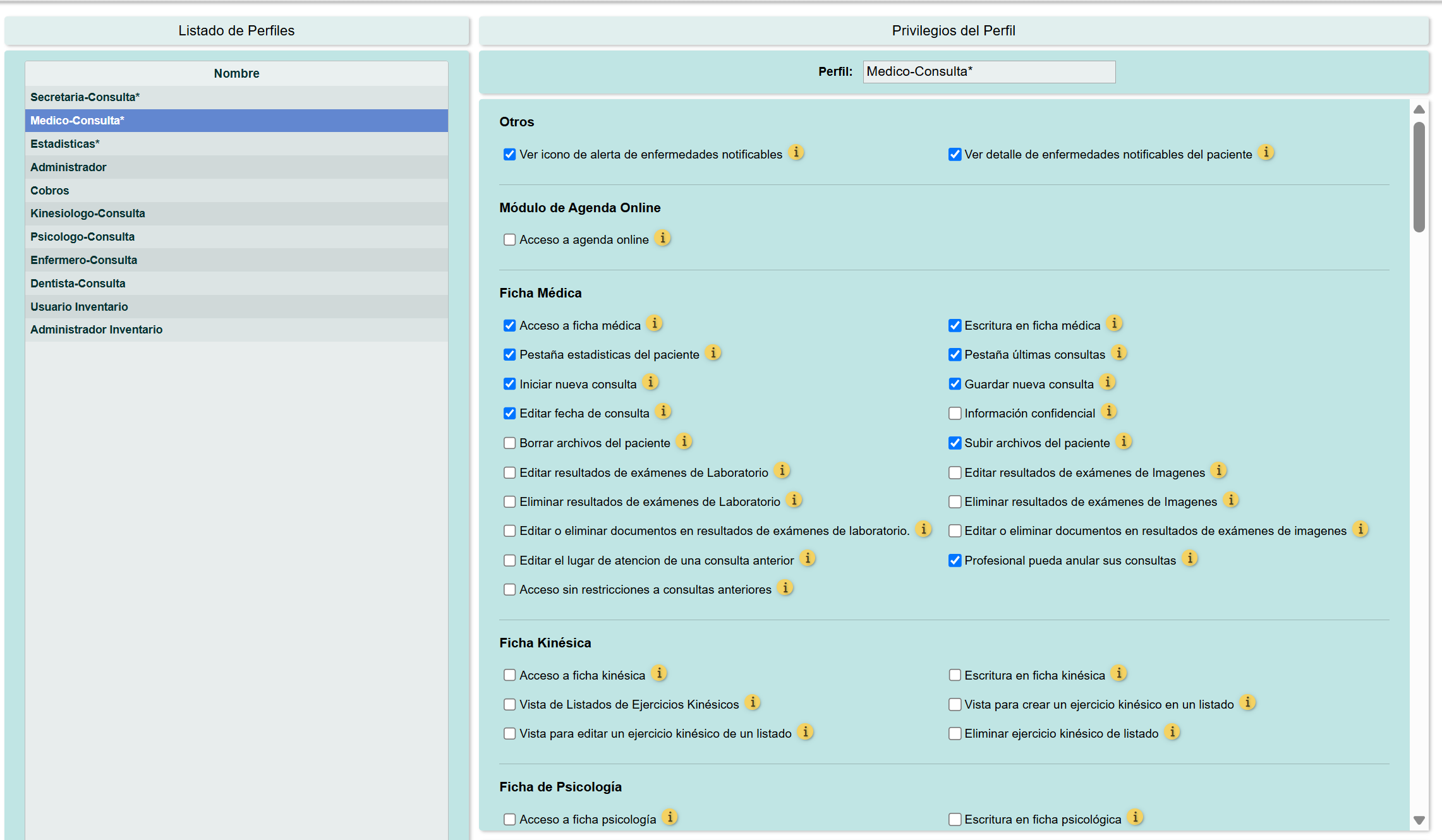
Task: Click info icon beside Iniciar nueva consulta
Action: click(650, 382)
